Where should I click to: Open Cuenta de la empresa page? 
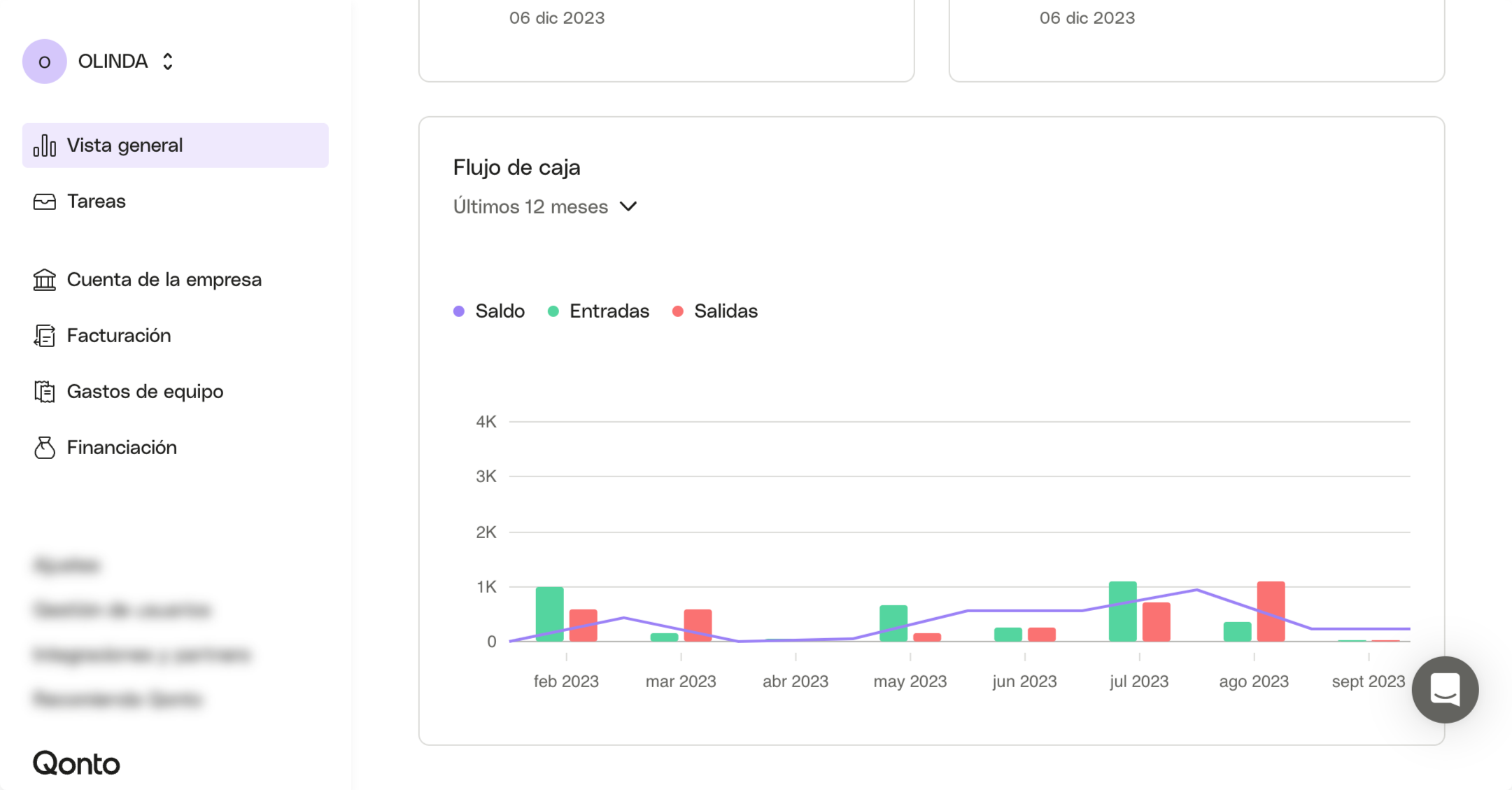(x=164, y=280)
